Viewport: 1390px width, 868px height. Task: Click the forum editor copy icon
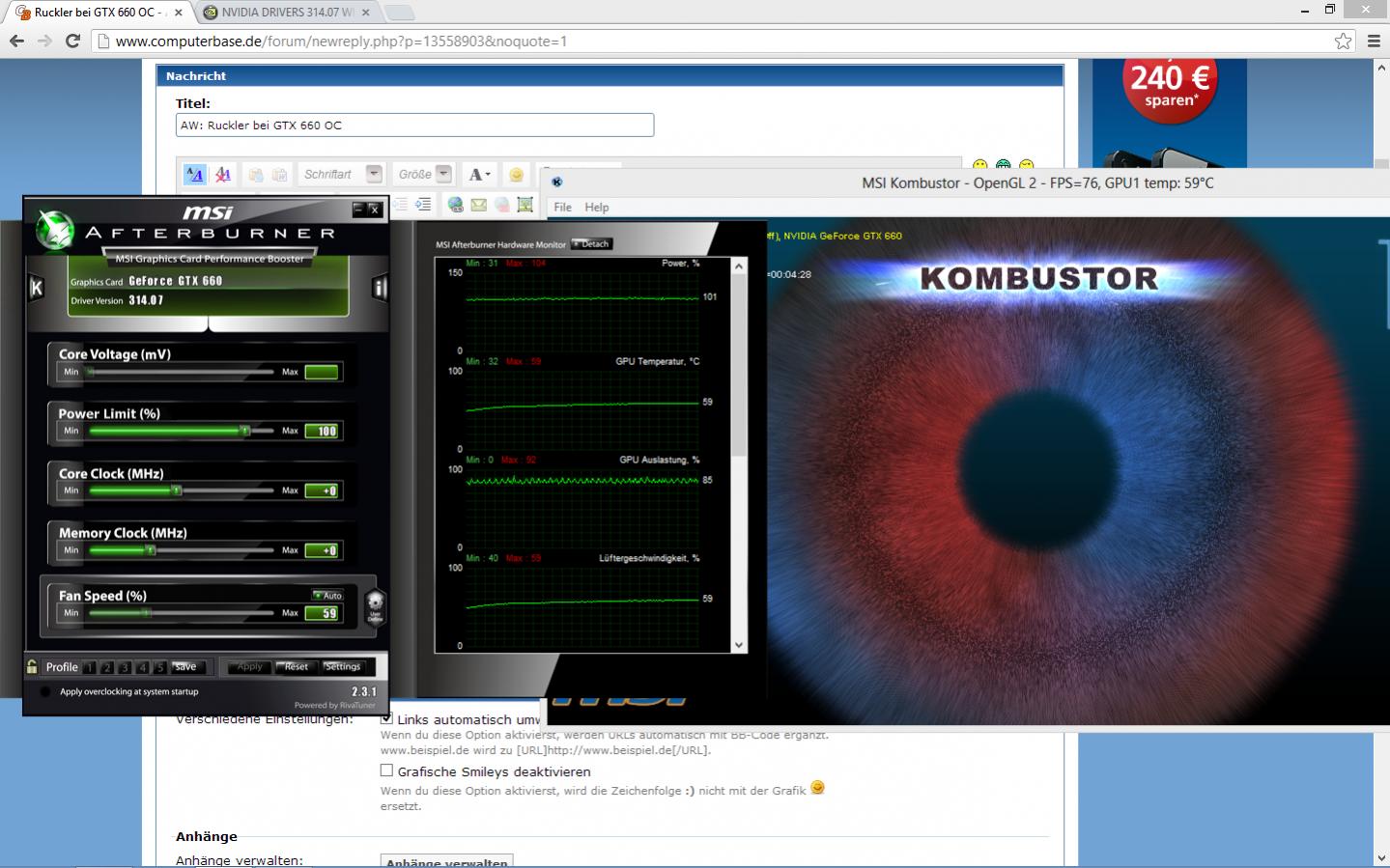(256, 175)
